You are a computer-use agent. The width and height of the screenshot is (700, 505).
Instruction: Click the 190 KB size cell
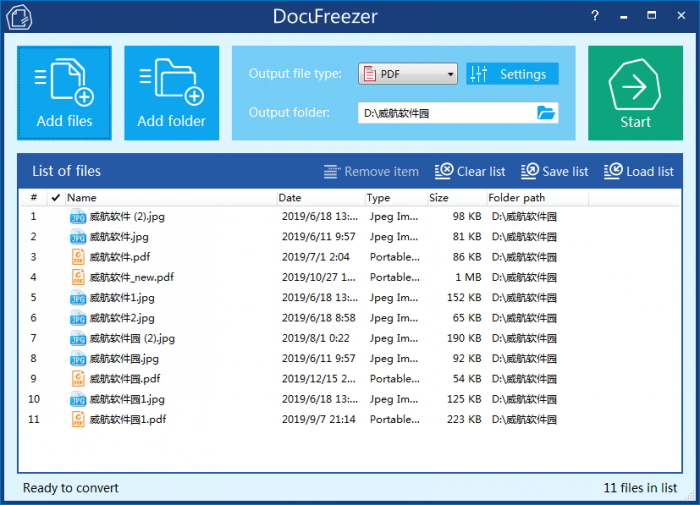pos(464,338)
